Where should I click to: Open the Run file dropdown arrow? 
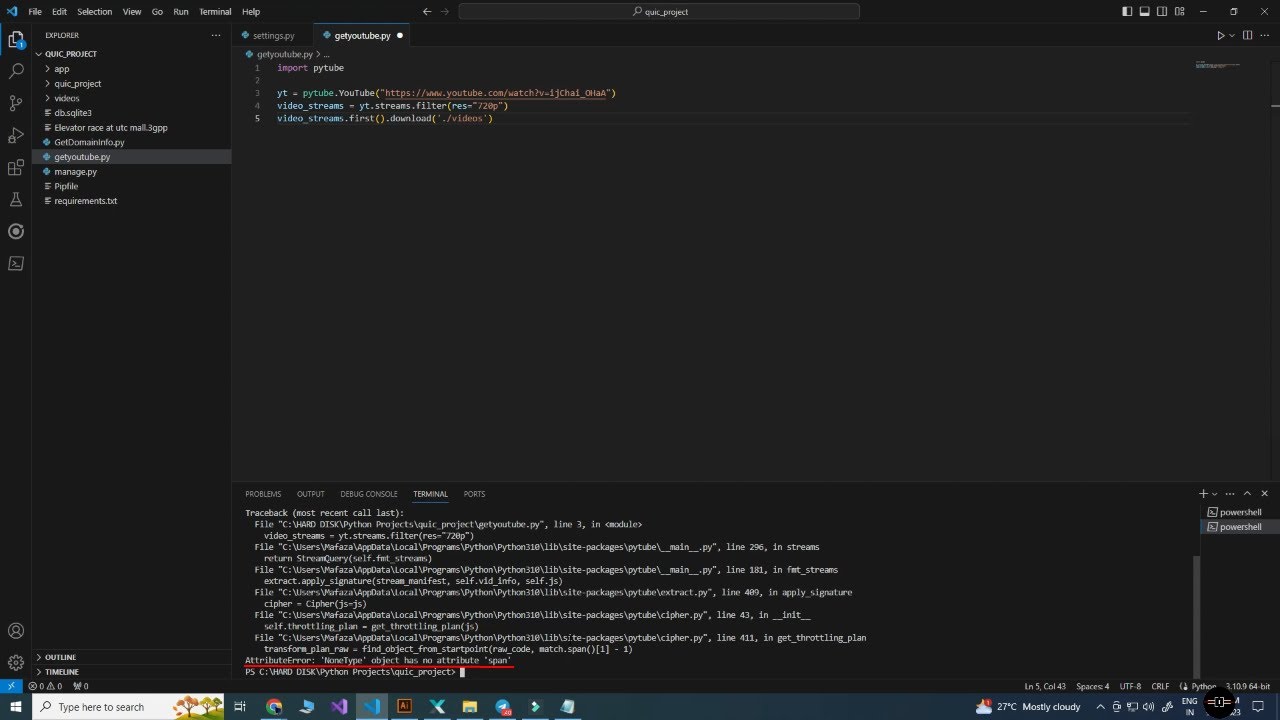(x=1232, y=36)
